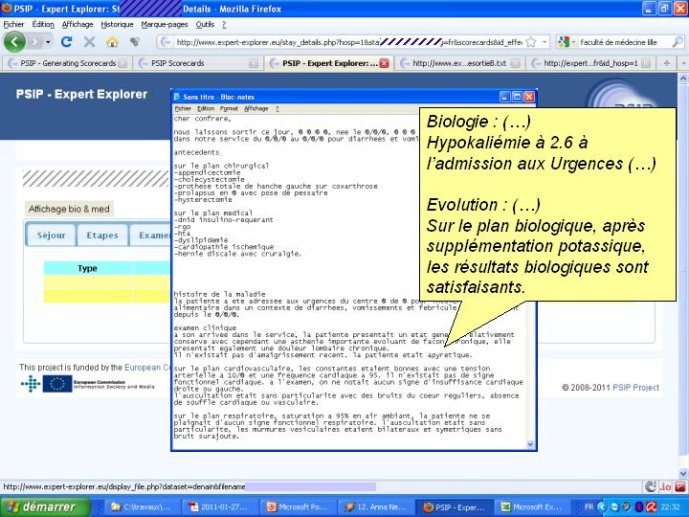
Task: Close the Bloc-notes window
Action: pos(529,97)
